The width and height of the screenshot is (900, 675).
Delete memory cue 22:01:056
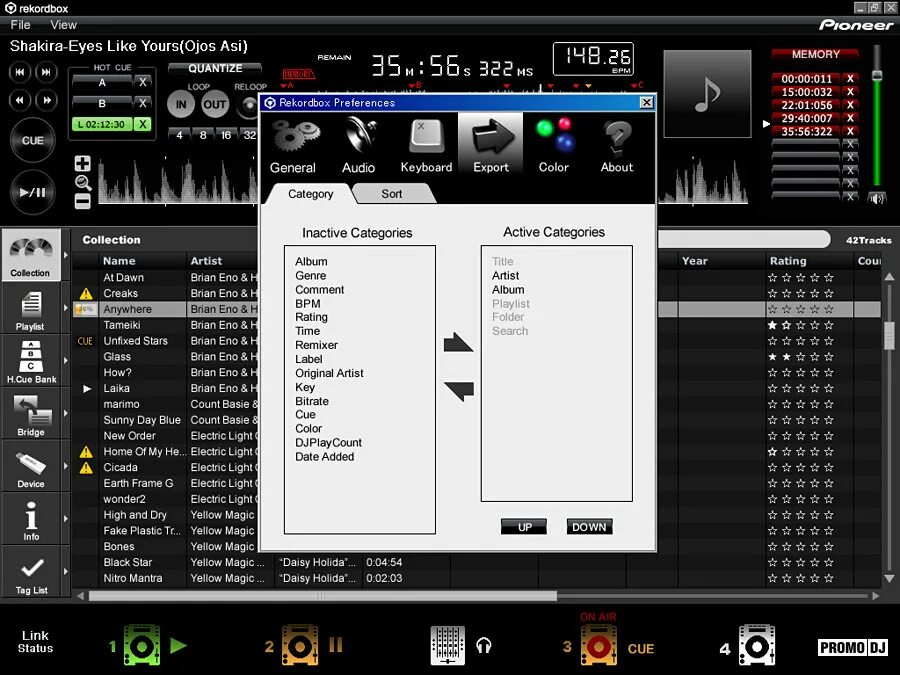click(x=850, y=105)
